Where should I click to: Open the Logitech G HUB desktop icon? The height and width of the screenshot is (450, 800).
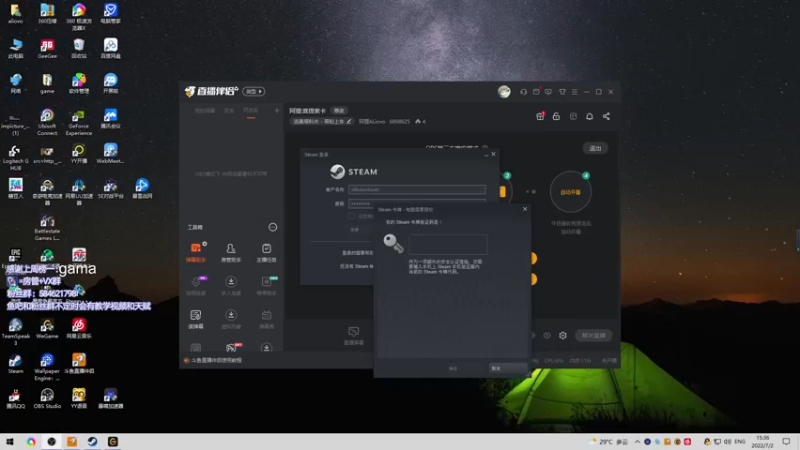pyautogui.click(x=15, y=158)
